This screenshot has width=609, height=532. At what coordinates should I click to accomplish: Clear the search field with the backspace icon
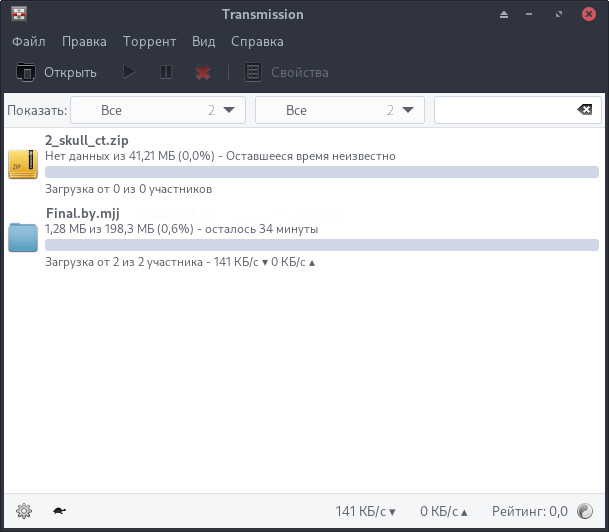point(585,110)
